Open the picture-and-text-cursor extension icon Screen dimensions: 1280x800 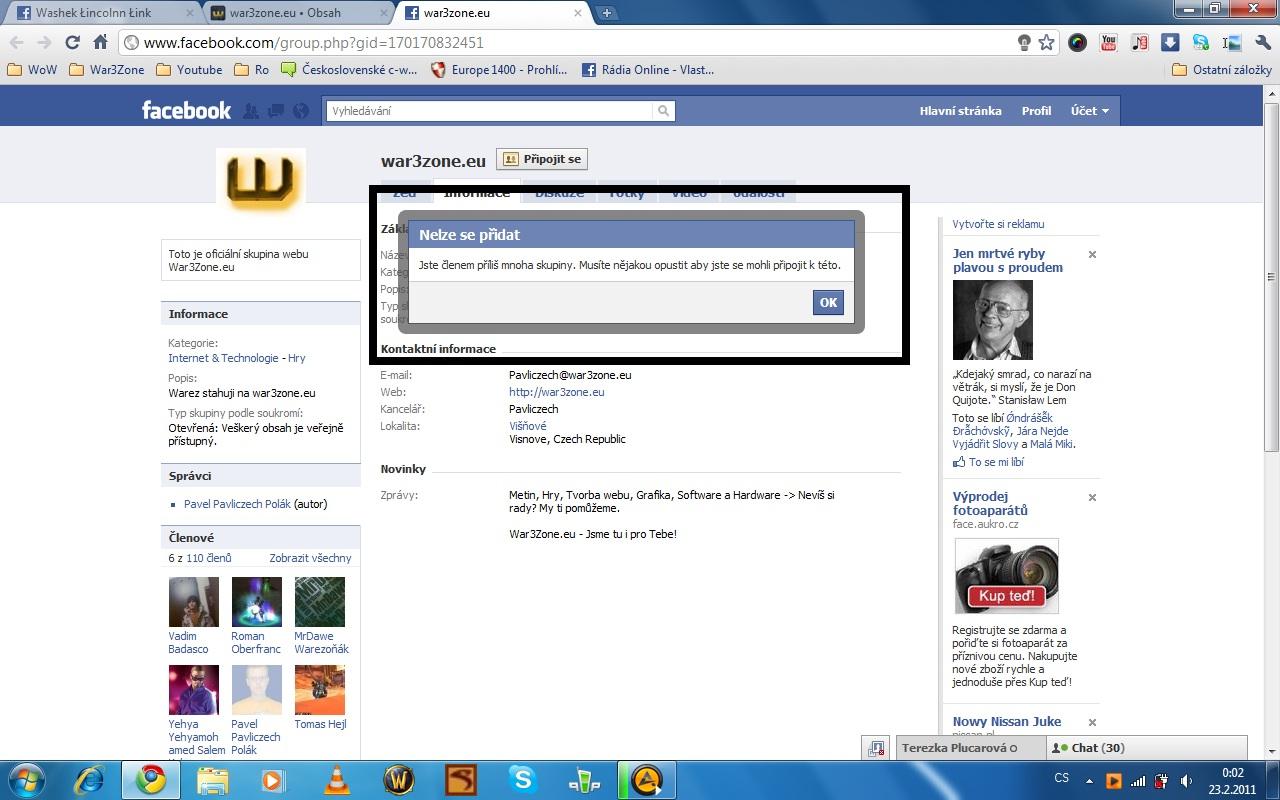[x=1232, y=43]
